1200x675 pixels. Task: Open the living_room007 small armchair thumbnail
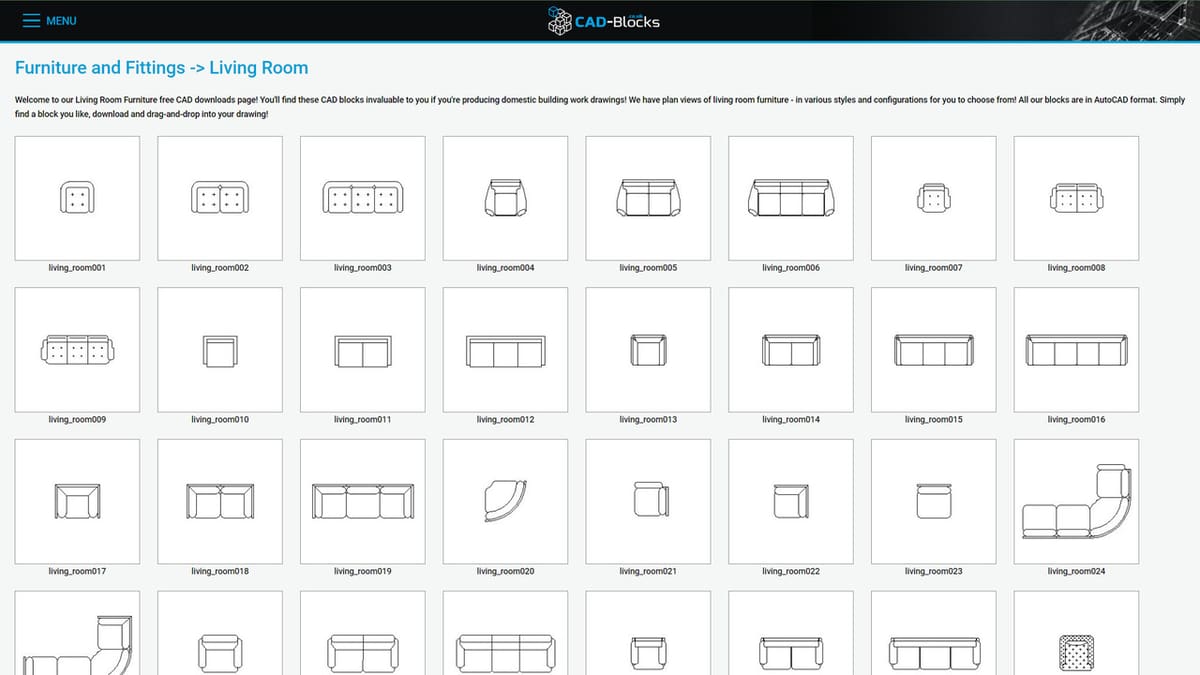click(934, 198)
